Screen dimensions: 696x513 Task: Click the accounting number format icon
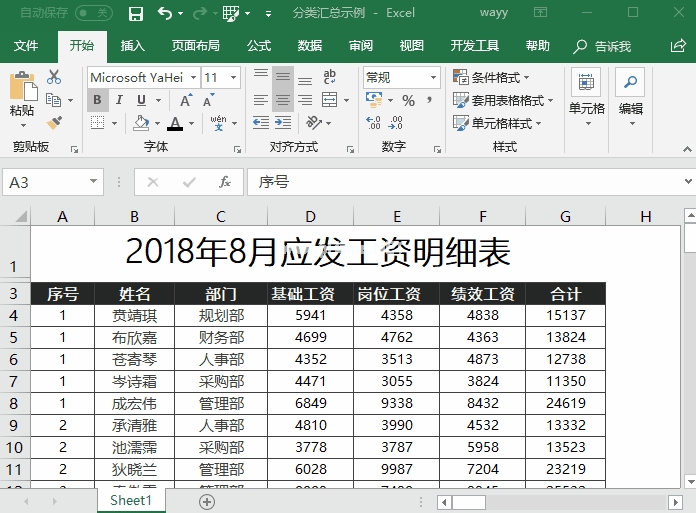pos(374,100)
